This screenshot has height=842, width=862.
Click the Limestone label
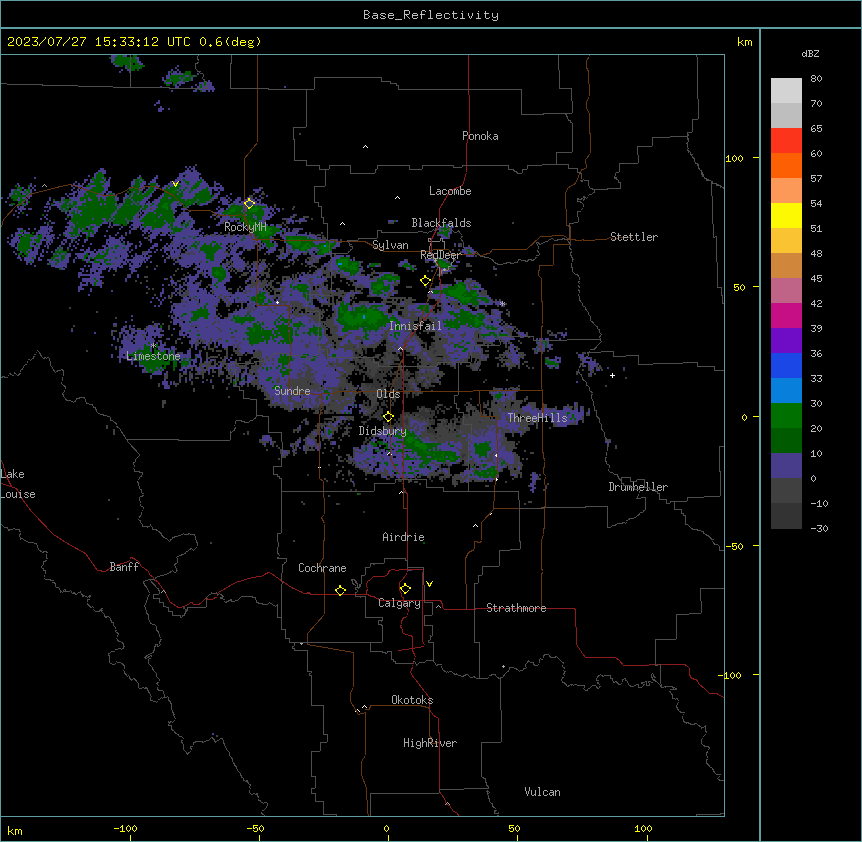click(x=153, y=356)
